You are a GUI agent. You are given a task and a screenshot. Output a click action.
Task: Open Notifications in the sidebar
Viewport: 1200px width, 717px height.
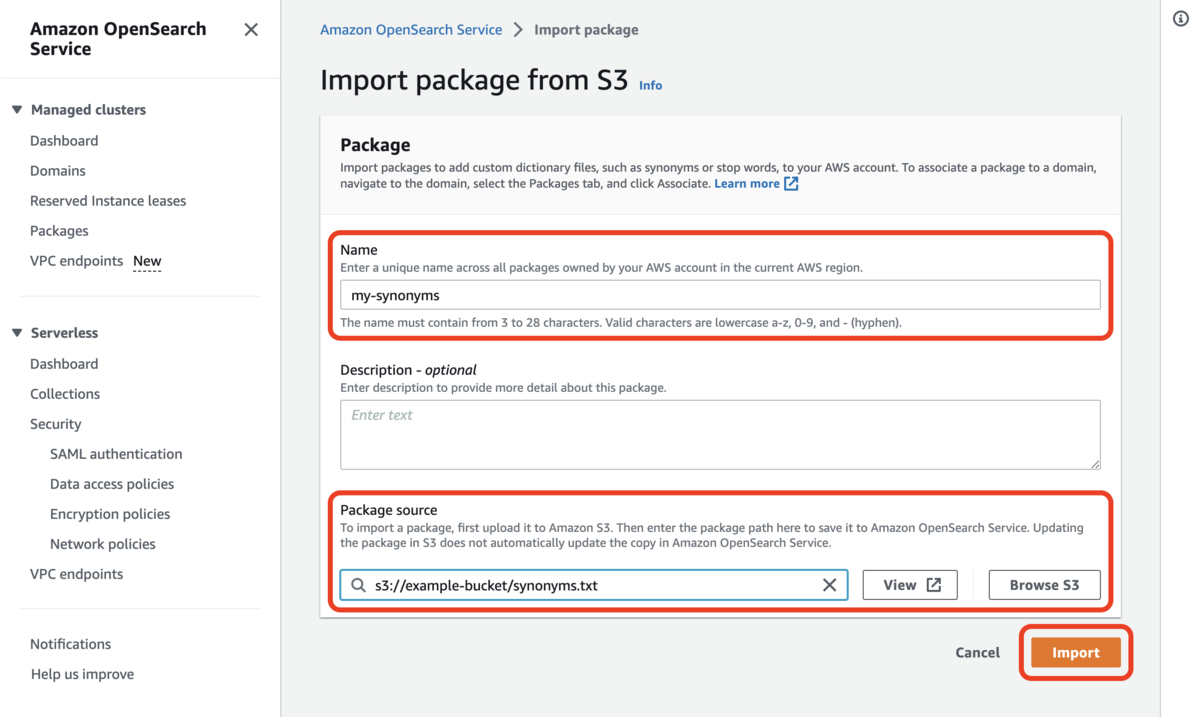tap(70, 644)
